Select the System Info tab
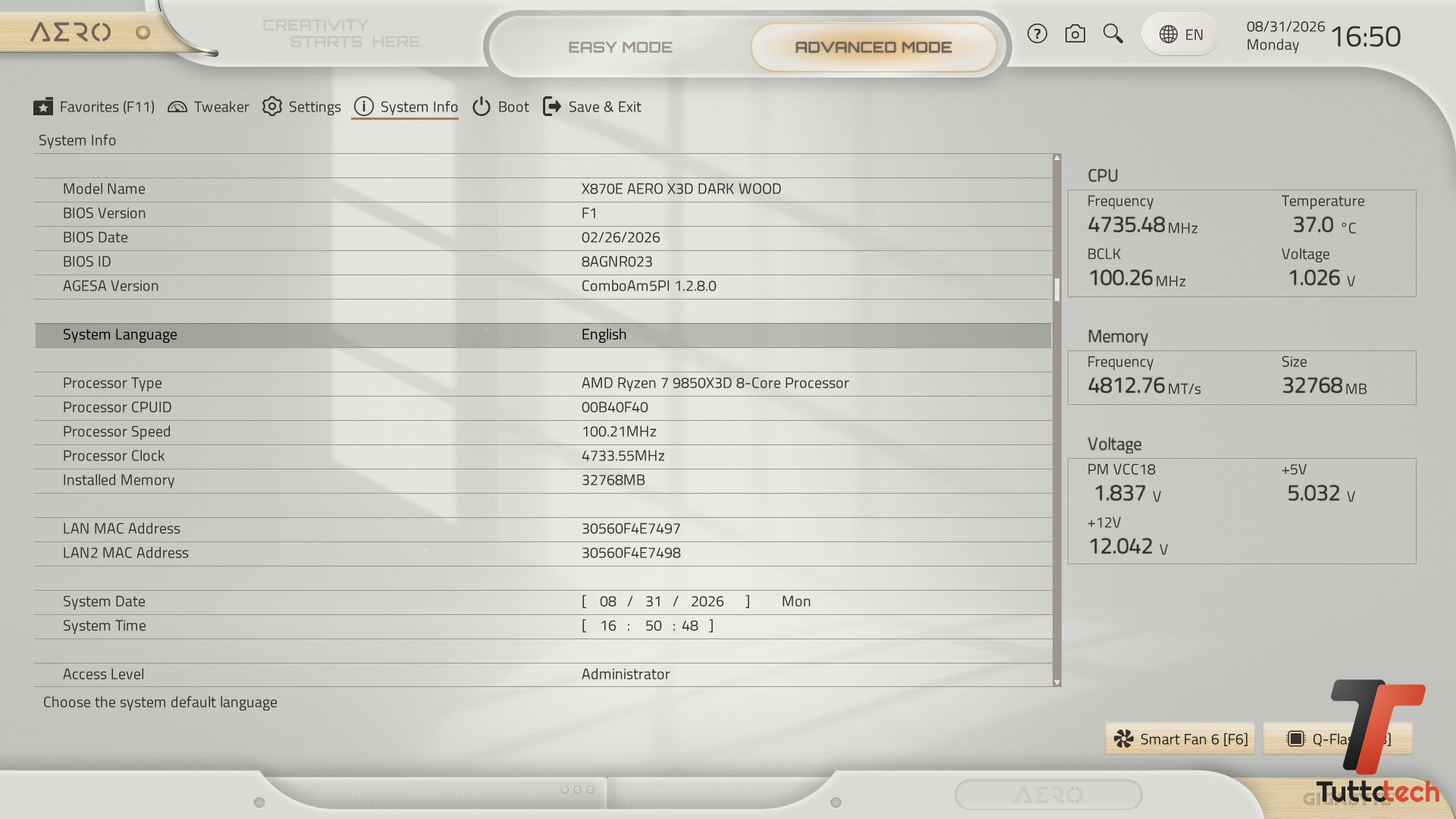The width and height of the screenshot is (1456, 819). (406, 107)
